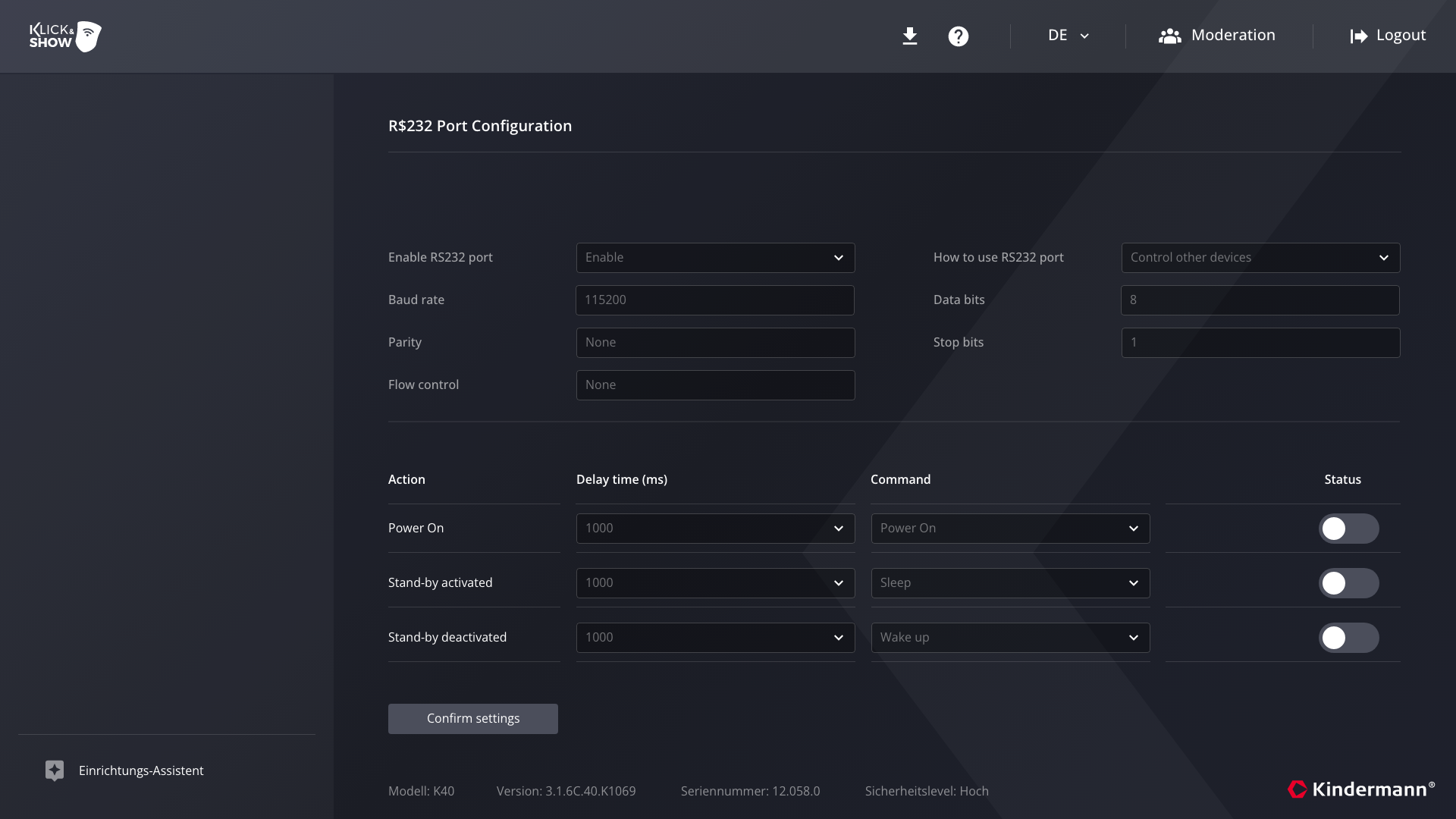Click the 'How to use RS232 port' label
This screenshot has width=1456, height=819.
[998, 257]
